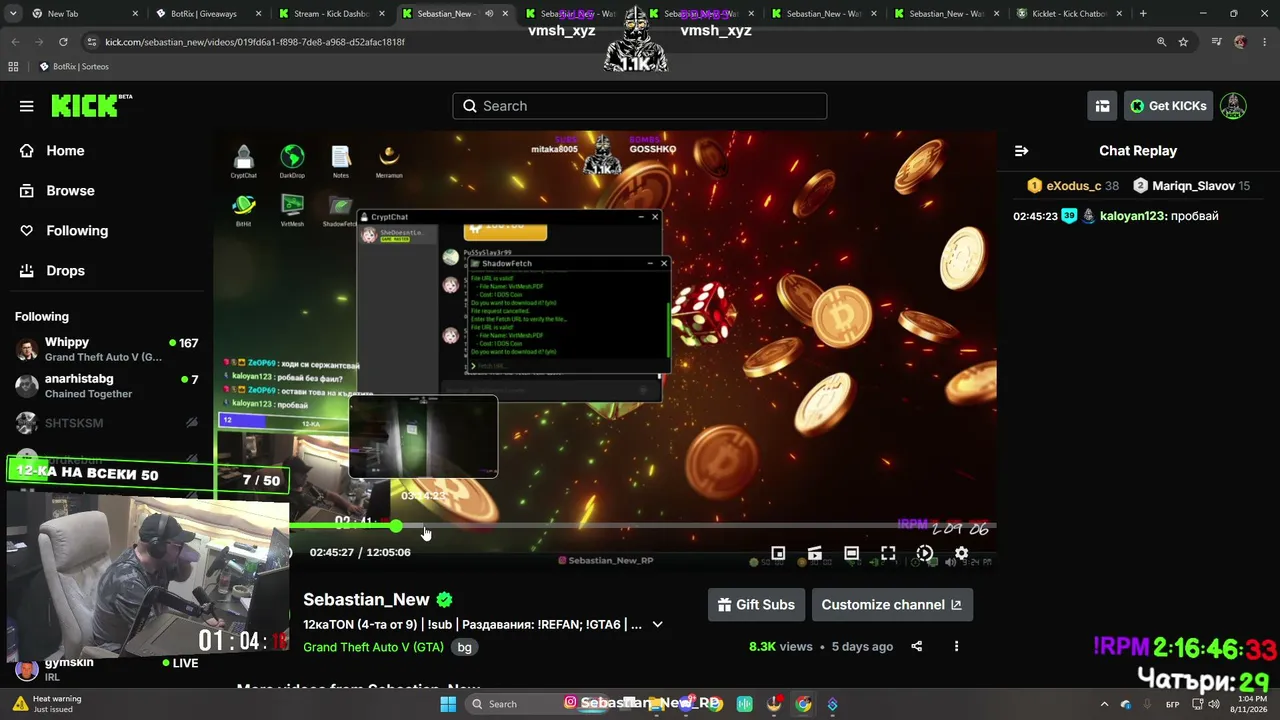
Task: Click Customize channel button
Action: 891,605
